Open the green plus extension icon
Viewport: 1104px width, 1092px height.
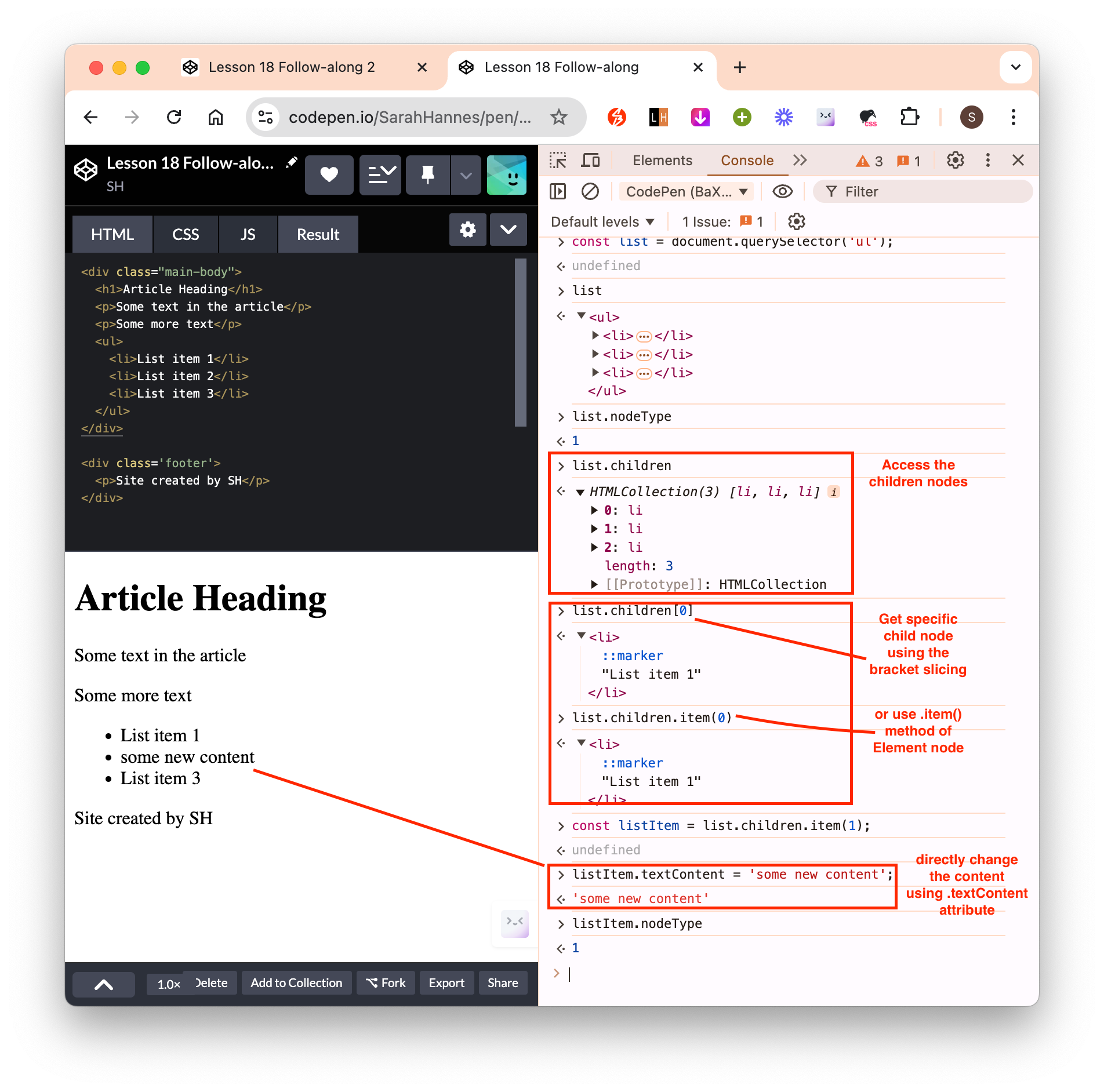click(x=742, y=118)
